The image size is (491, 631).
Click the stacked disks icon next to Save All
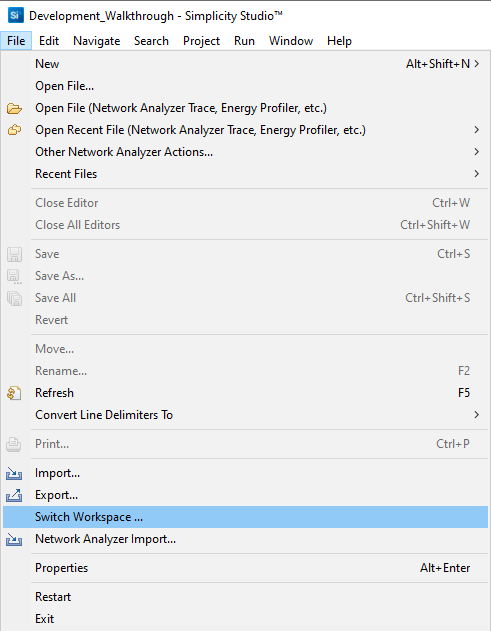[14, 299]
